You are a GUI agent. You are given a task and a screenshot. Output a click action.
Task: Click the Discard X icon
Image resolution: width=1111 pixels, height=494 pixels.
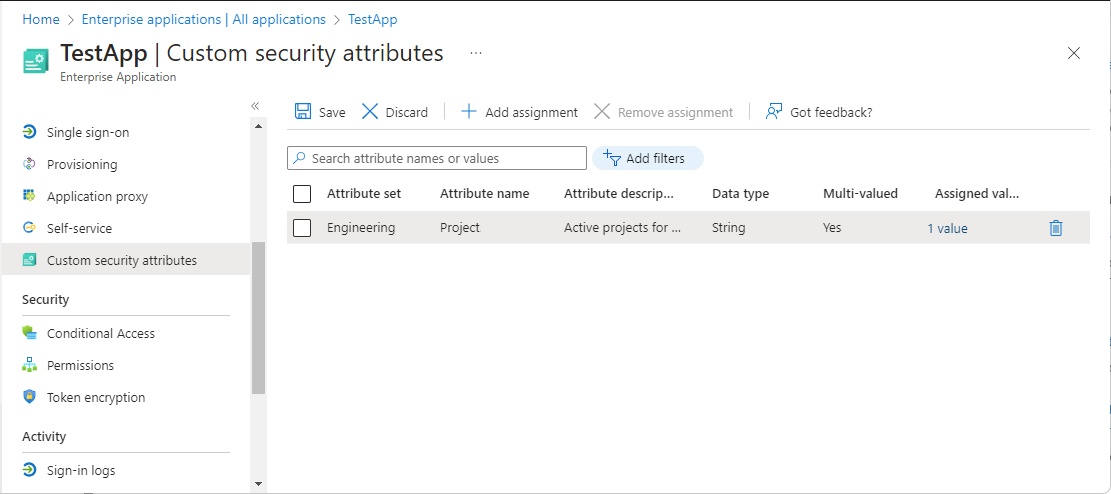pyautogui.click(x=370, y=112)
